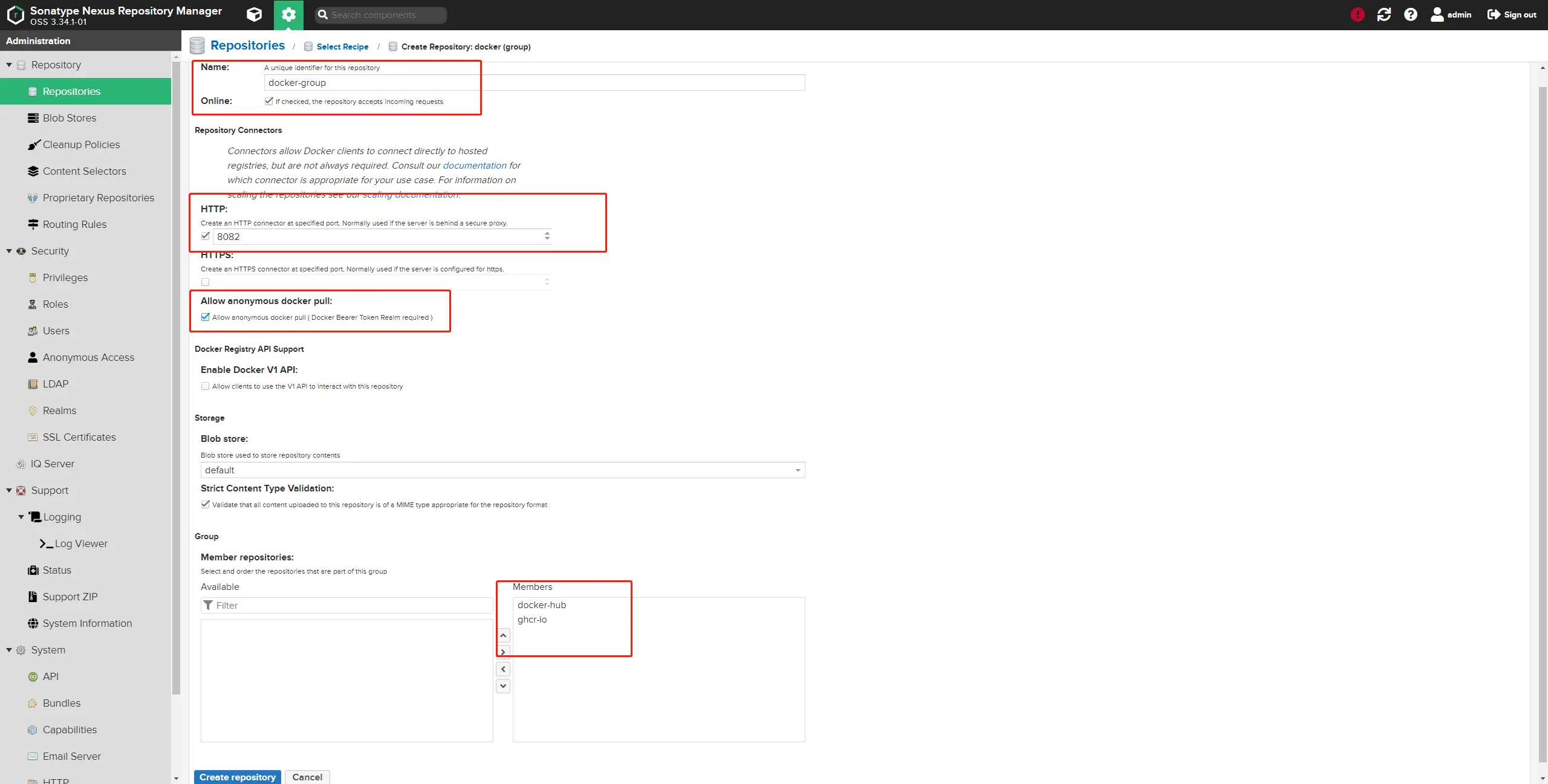Click the Administration gear icon
The height and width of the screenshot is (784, 1548).
[x=288, y=15]
